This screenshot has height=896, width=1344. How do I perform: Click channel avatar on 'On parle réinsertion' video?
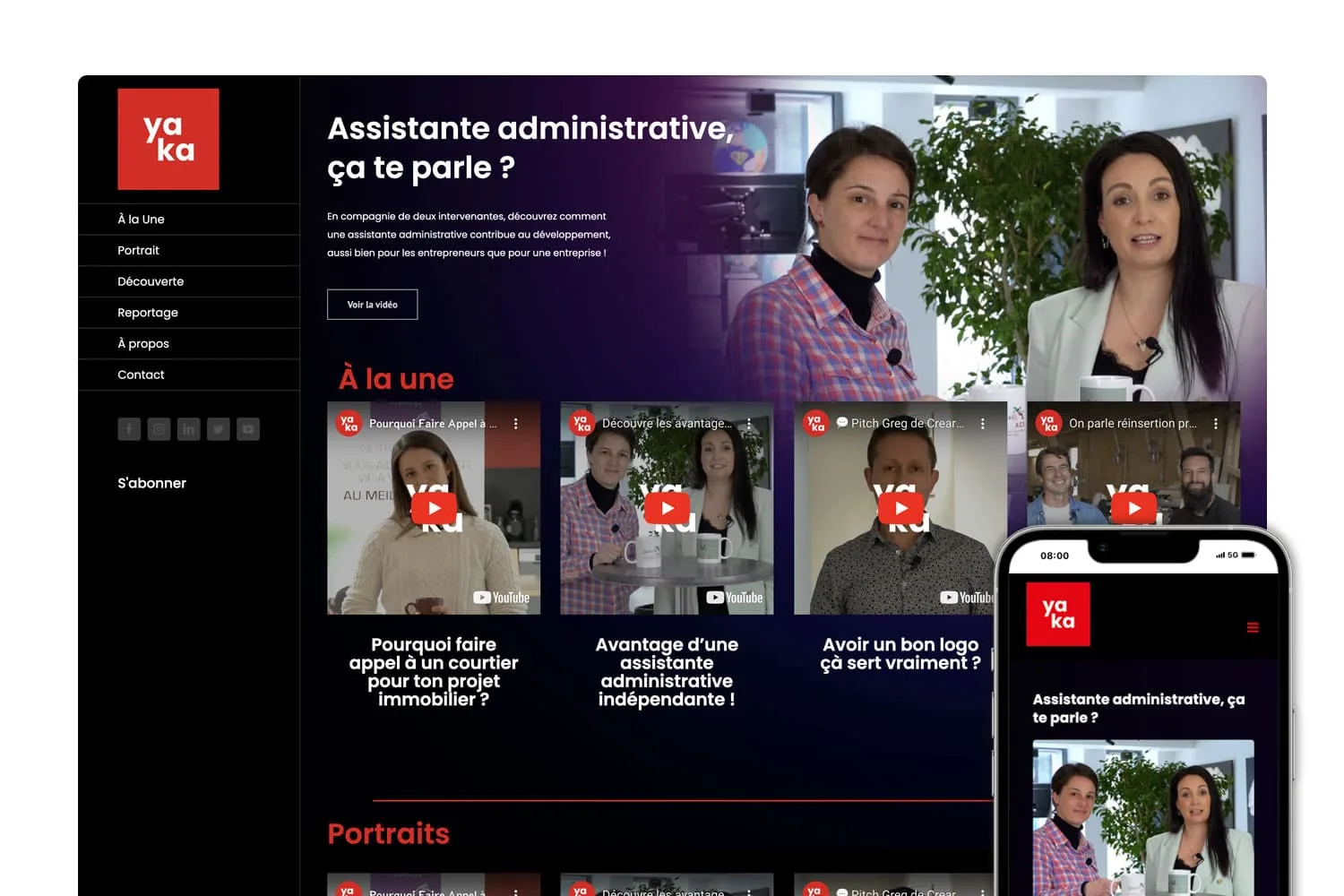1048,423
